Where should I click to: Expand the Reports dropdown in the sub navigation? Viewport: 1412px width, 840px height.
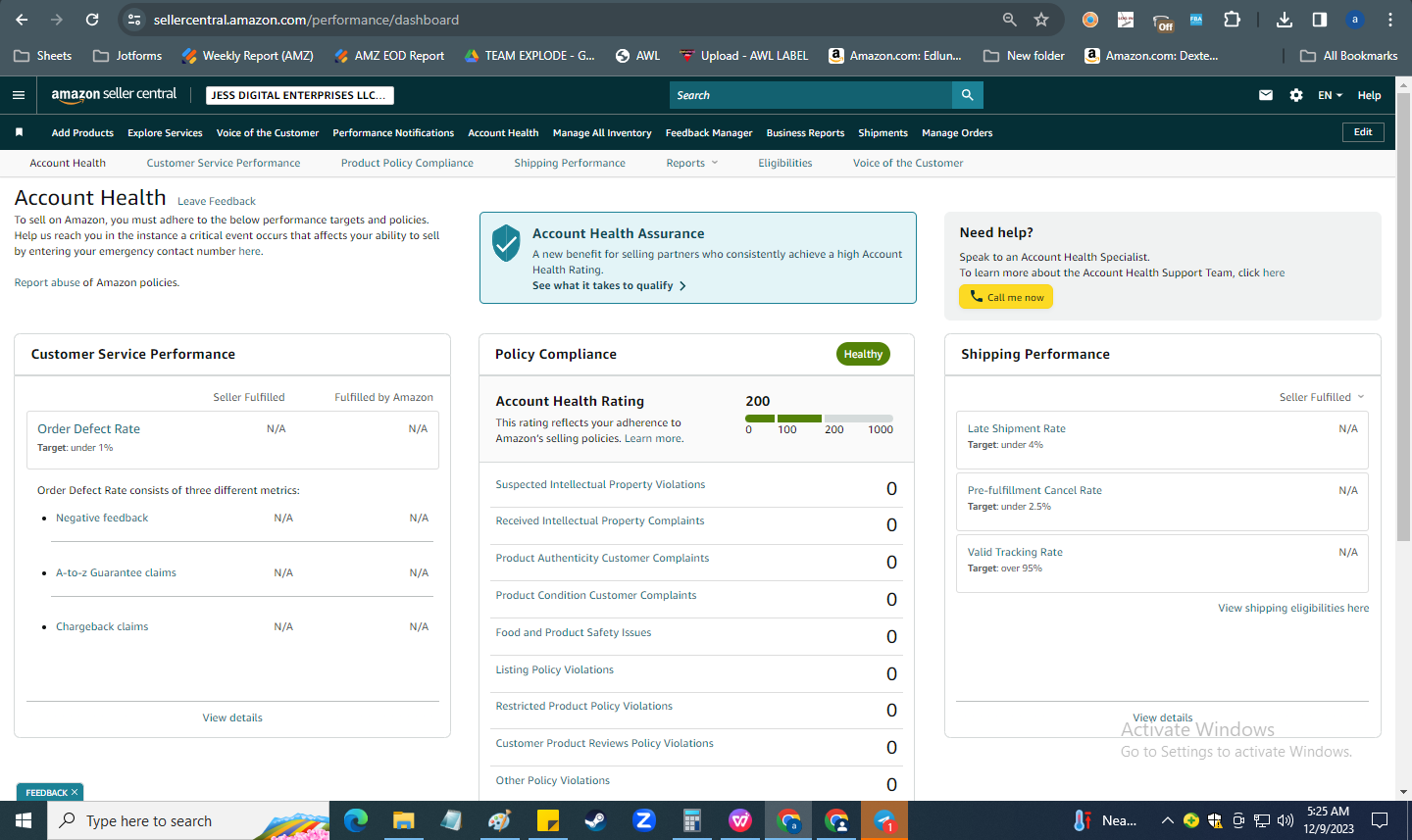pos(692,163)
